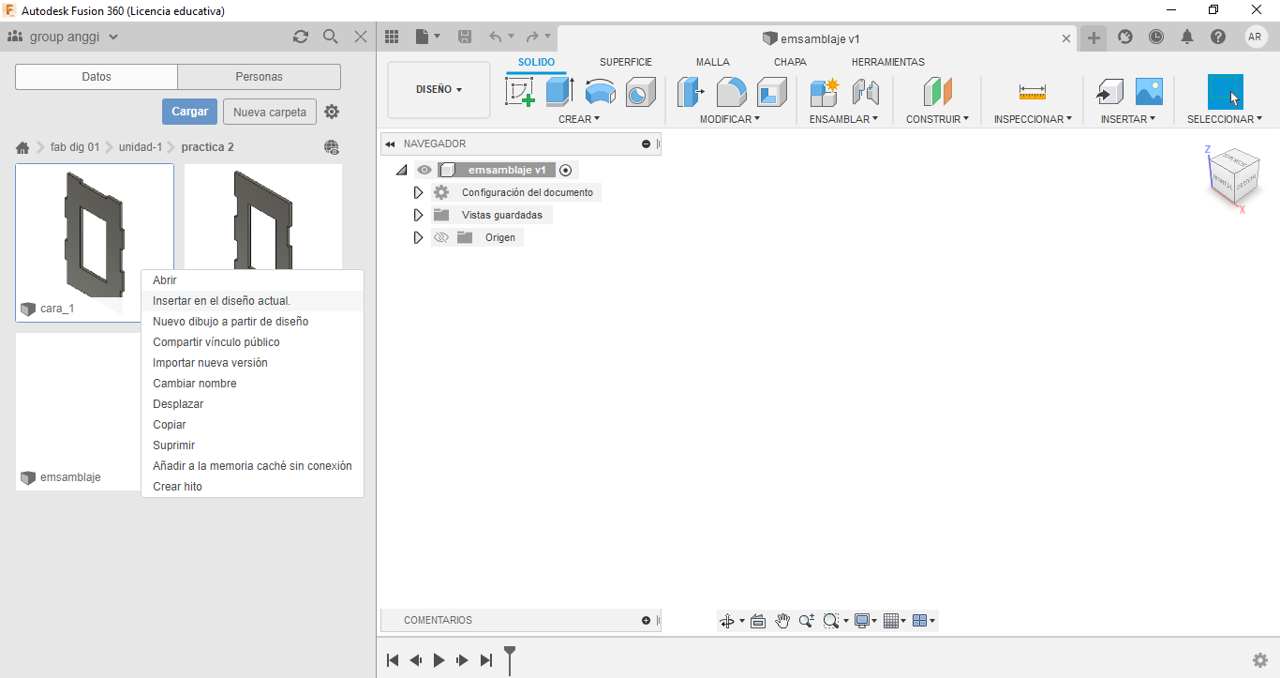Open the INSPECCIONAR dropdown

(1033, 119)
